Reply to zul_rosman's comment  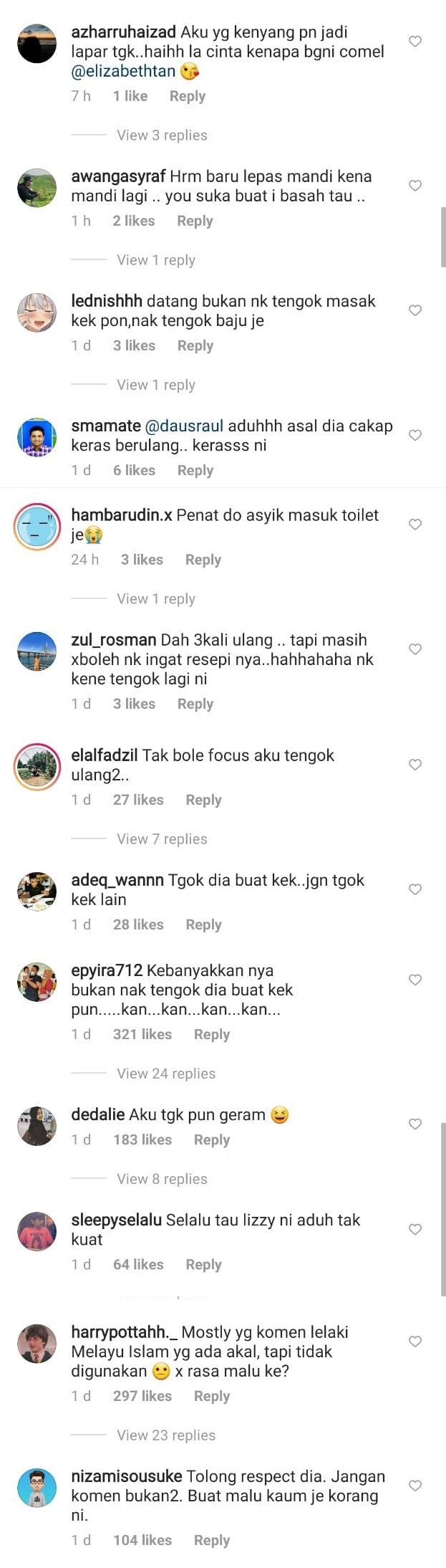click(x=195, y=704)
